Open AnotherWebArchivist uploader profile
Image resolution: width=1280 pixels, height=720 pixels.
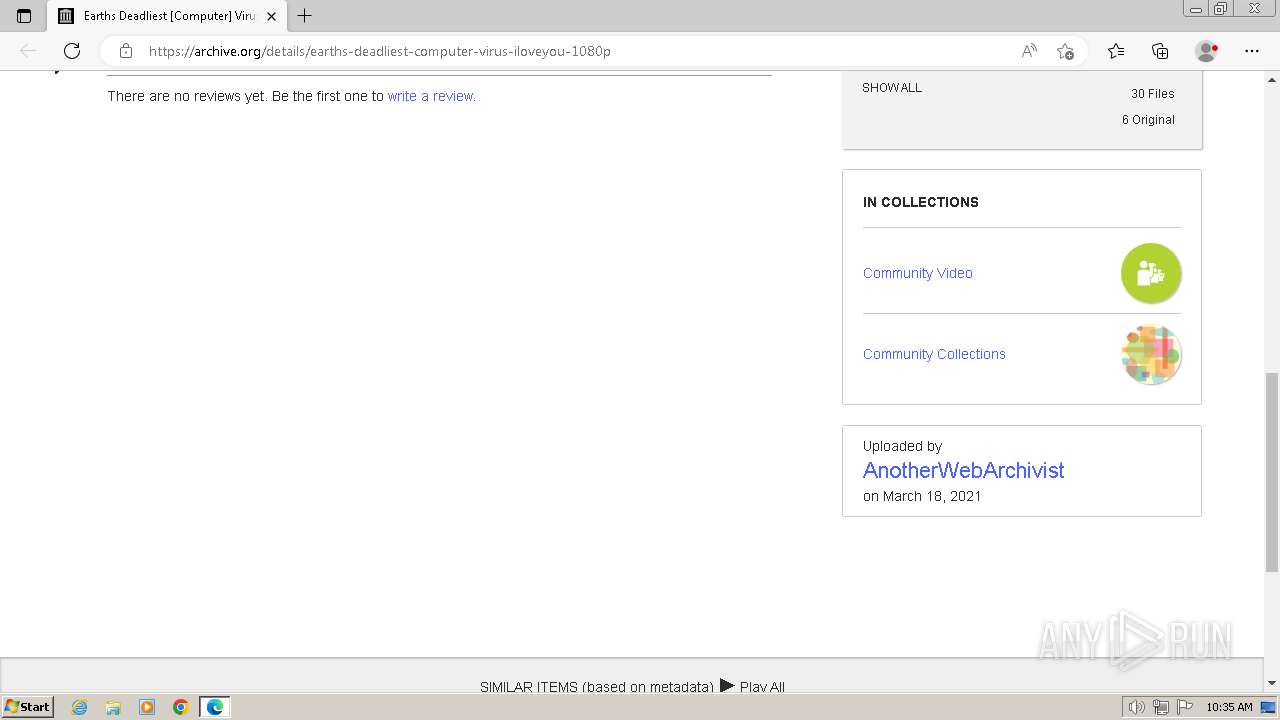[963, 470]
